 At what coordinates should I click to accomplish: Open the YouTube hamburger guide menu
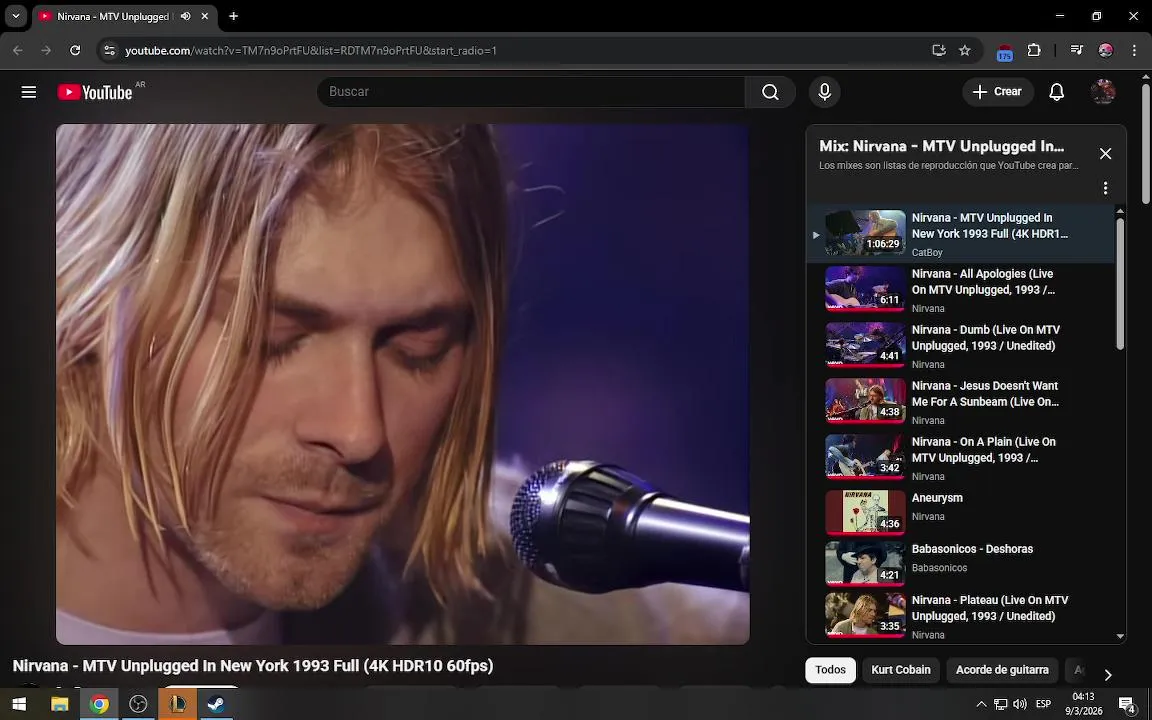pos(29,92)
